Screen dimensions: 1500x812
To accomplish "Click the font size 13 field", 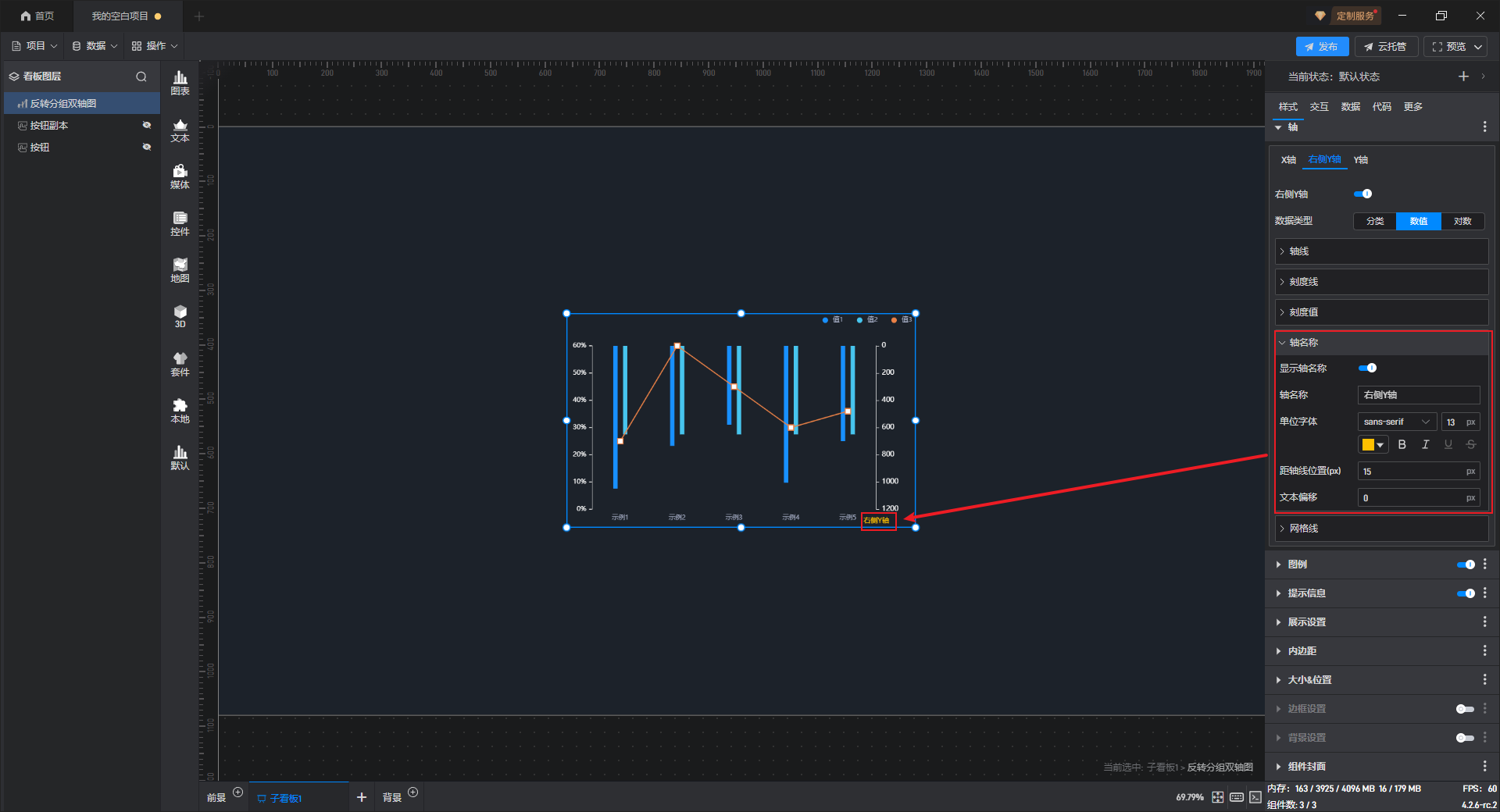I will [x=1460, y=422].
